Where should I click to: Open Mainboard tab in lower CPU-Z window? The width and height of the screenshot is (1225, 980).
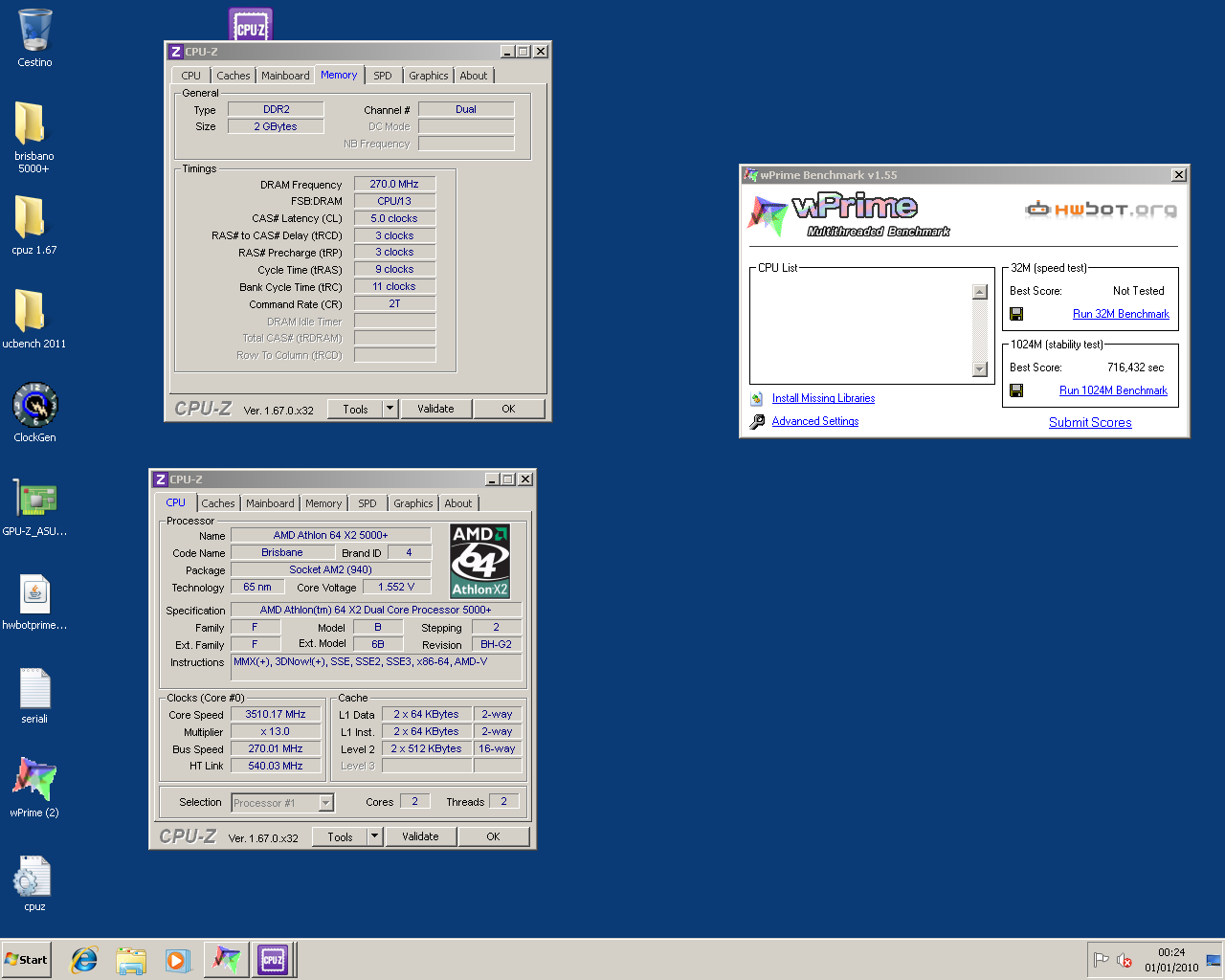pos(270,503)
